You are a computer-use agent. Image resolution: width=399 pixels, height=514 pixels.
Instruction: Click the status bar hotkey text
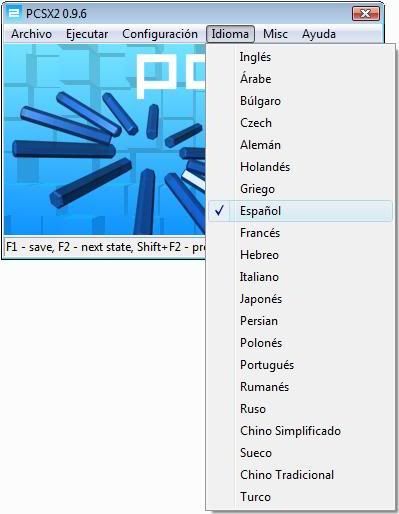pyautogui.click(x=106, y=247)
